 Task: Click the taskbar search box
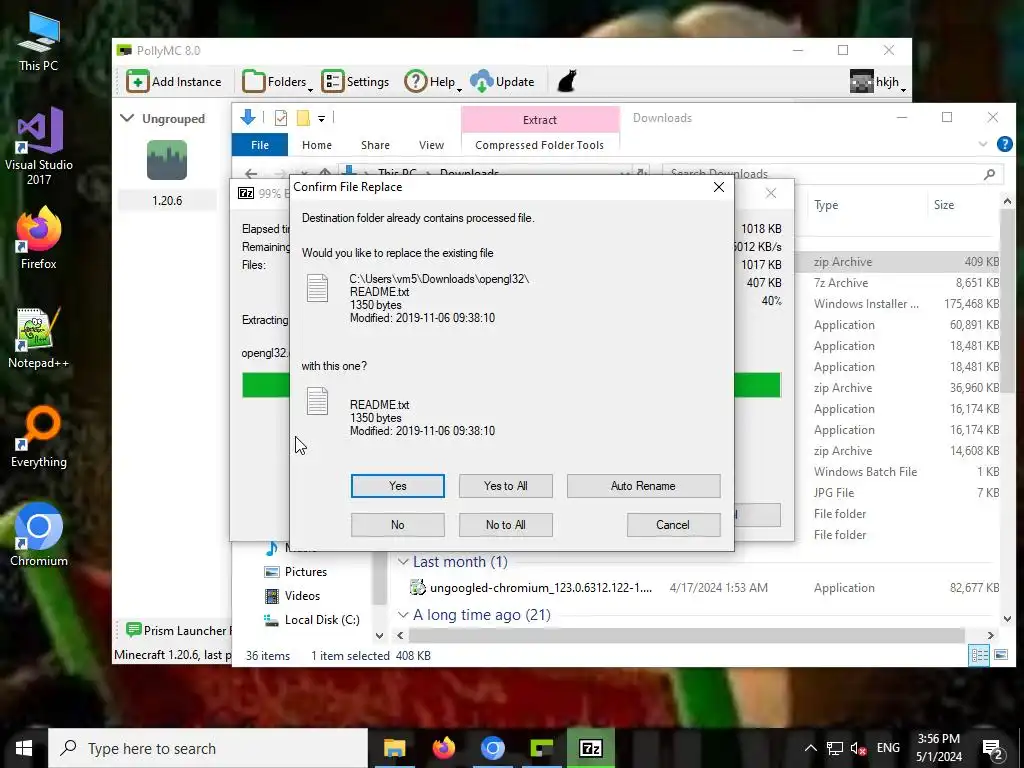(208, 748)
